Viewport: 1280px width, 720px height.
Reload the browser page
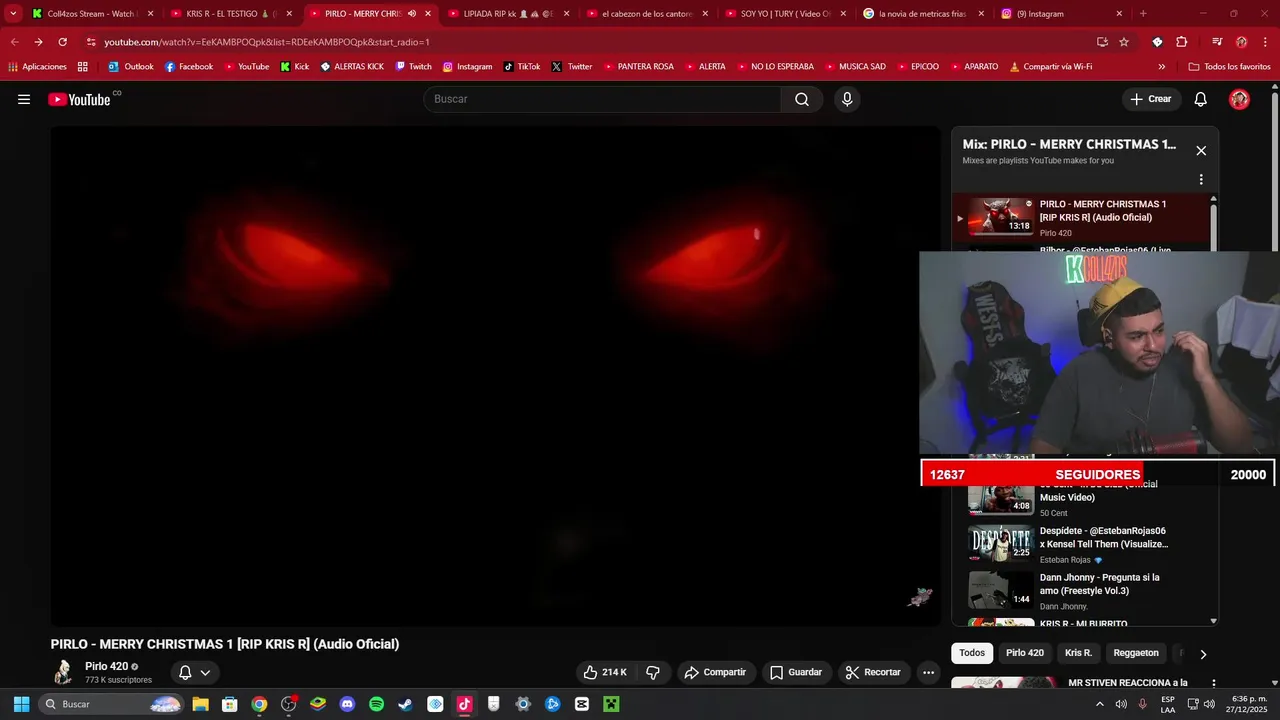pyautogui.click(x=63, y=42)
